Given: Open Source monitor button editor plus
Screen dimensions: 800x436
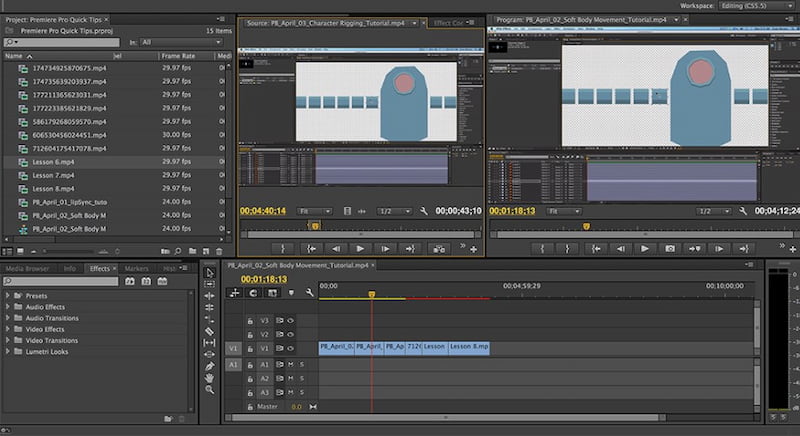Looking at the screenshot, I should pyautogui.click(x=473, y=249).
